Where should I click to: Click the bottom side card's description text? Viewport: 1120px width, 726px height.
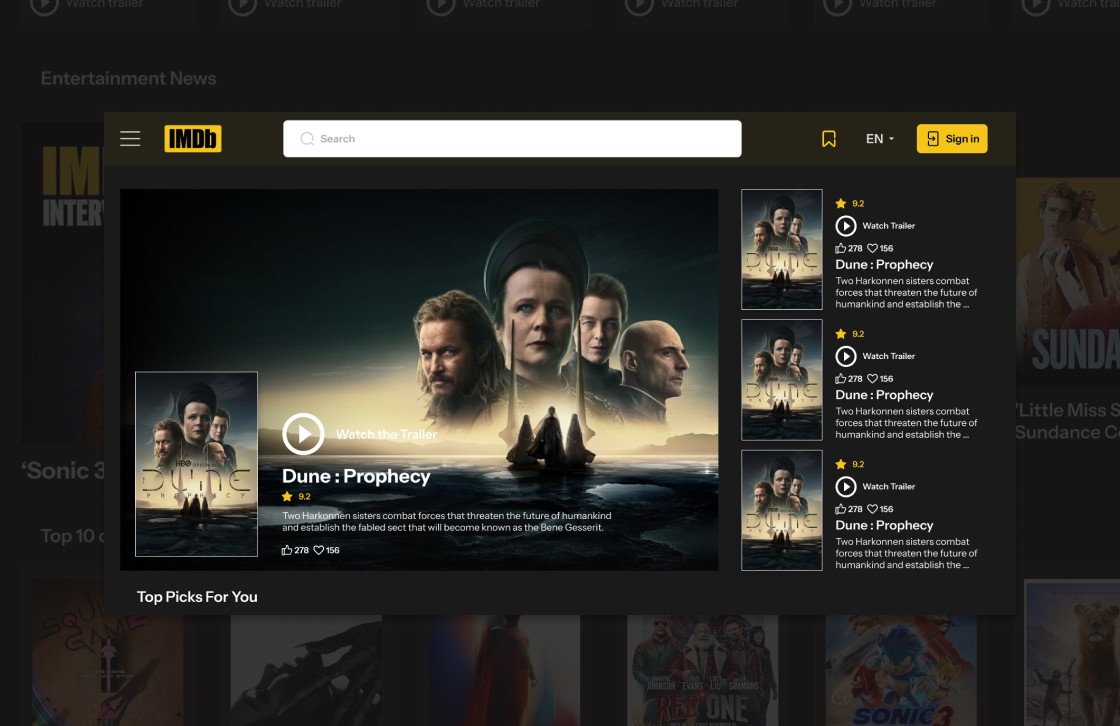(906, 553)
